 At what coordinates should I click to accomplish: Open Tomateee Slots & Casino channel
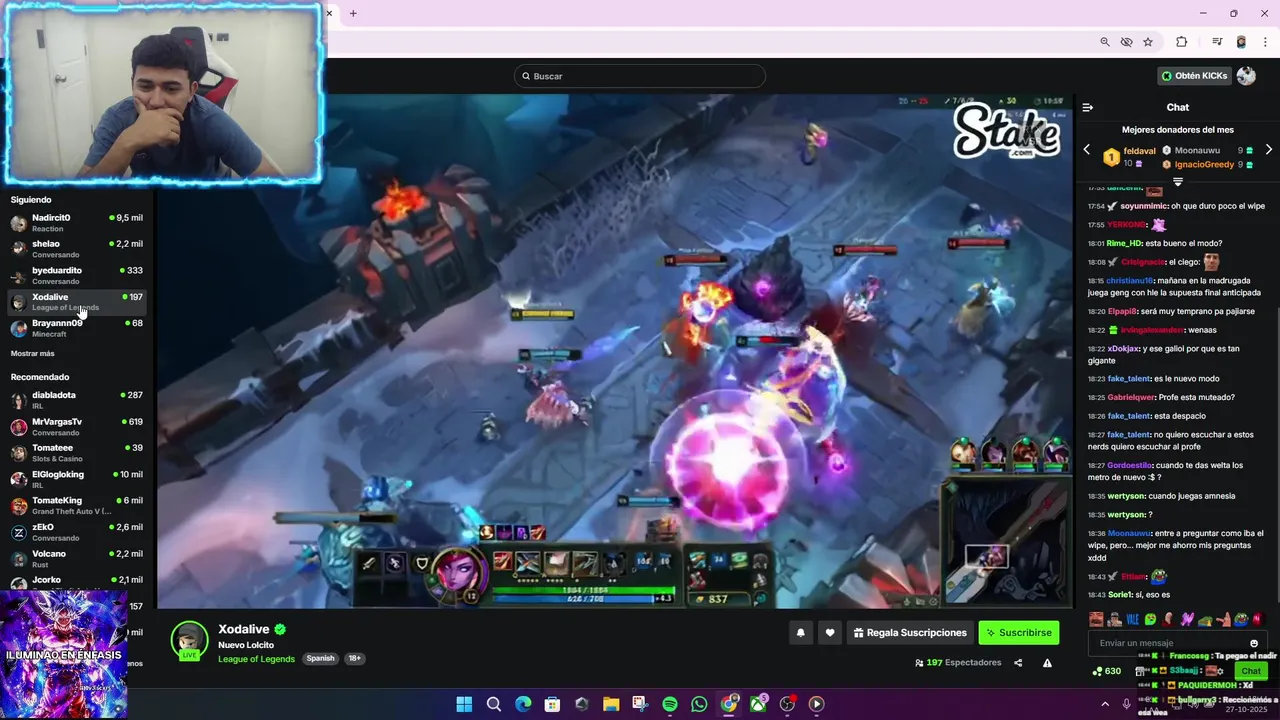(x=76, y=453)
